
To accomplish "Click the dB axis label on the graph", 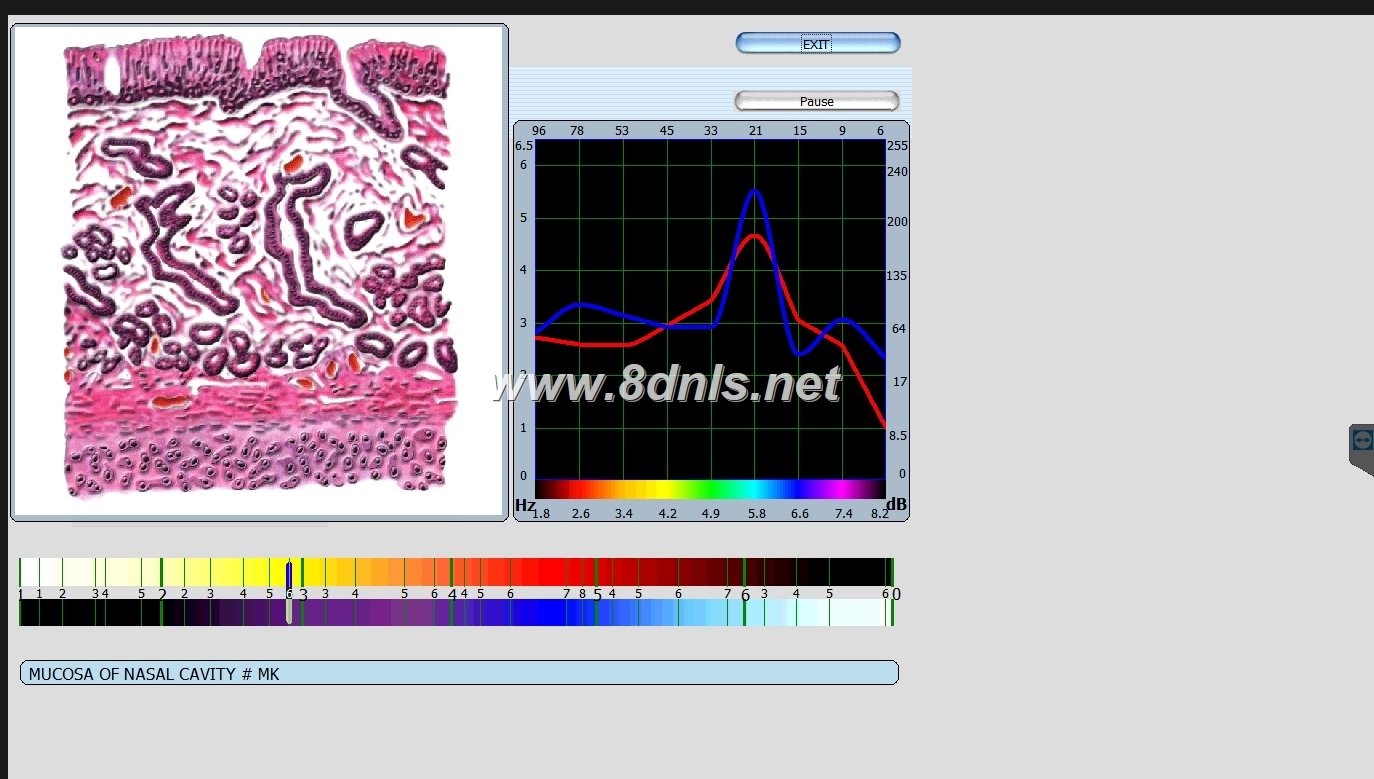I will 895,505.
